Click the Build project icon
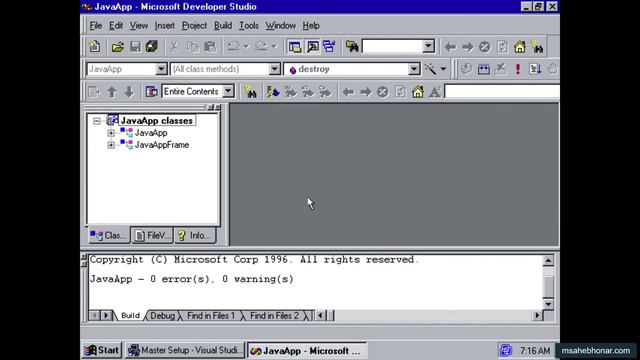The width and height of the screenshot is (640, 360). (484, 69)
